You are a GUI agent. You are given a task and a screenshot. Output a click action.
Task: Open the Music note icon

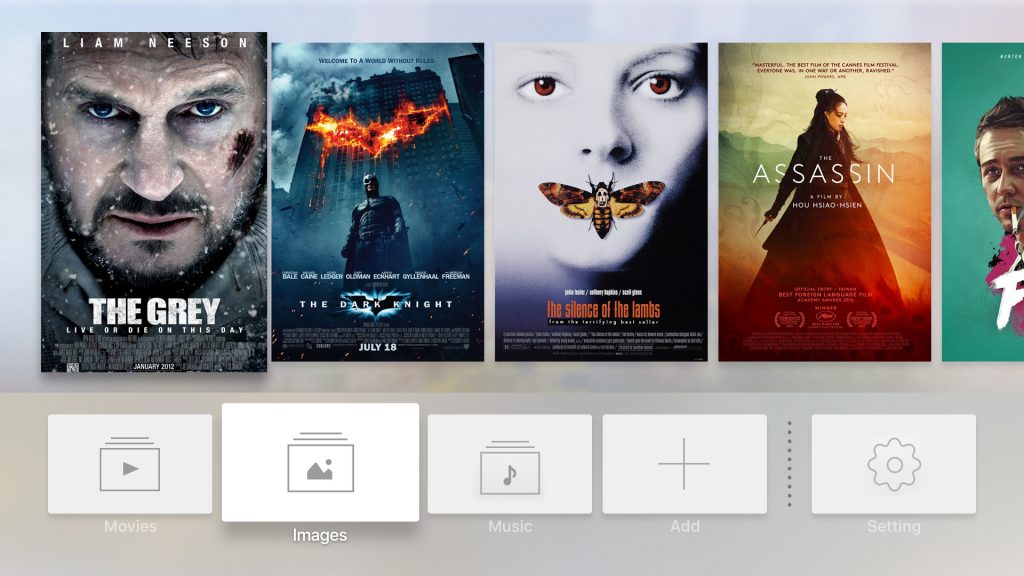click(x=510, y=468)
